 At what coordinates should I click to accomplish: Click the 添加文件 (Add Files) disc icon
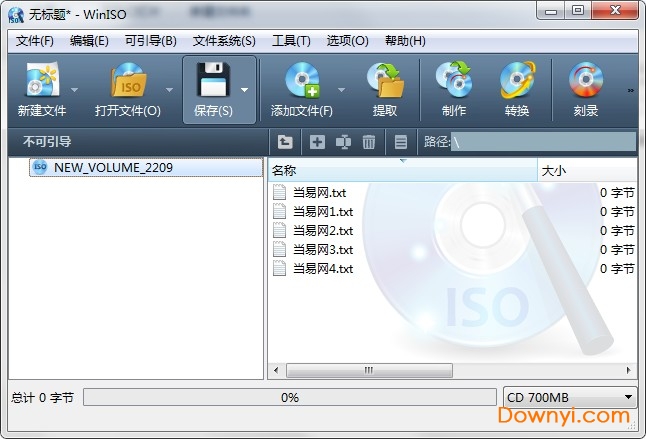[301, 80]
